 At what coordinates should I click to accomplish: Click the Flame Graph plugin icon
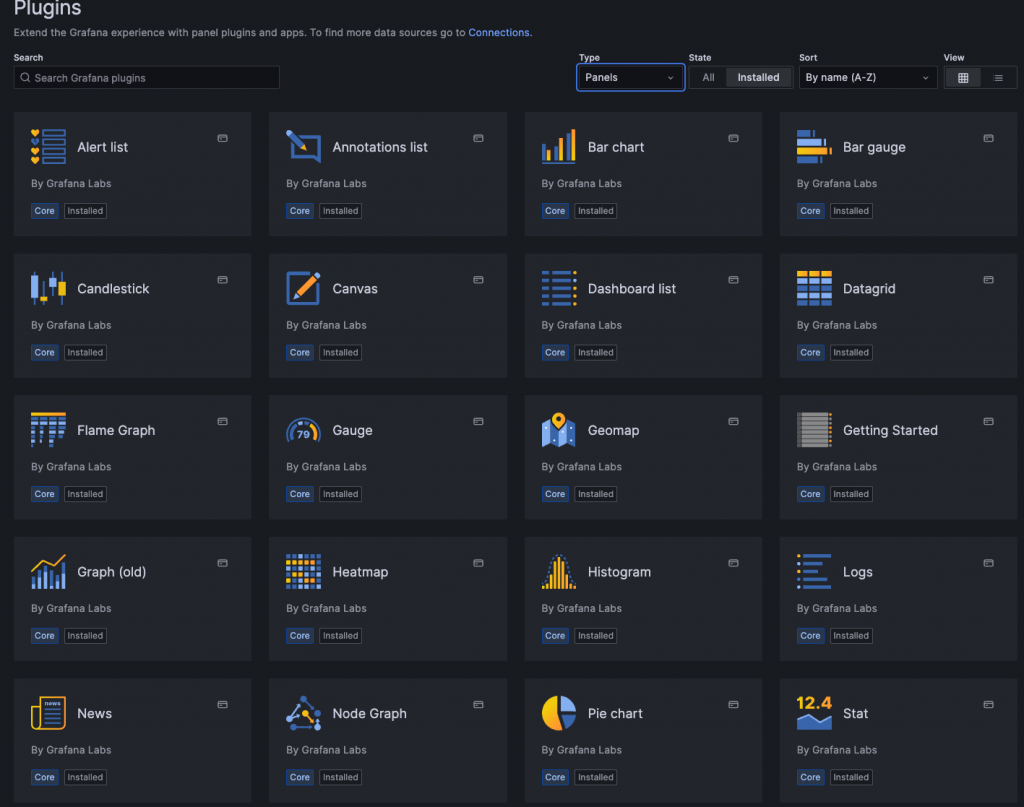pyautogui.click(x=48, y=430)
